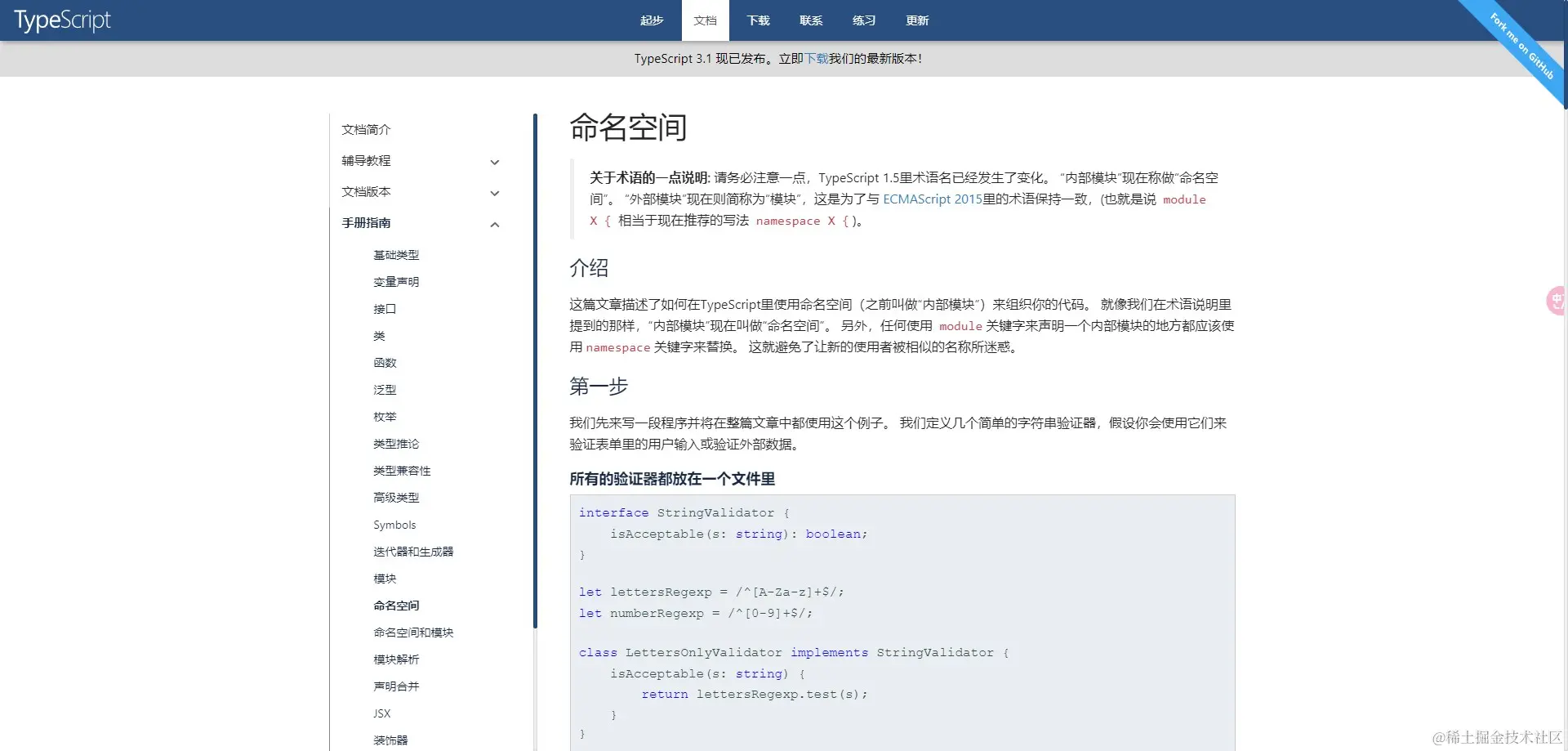Open the 基础类型 sidebar page
1568x751 pixels.
(x=396, y=255)
